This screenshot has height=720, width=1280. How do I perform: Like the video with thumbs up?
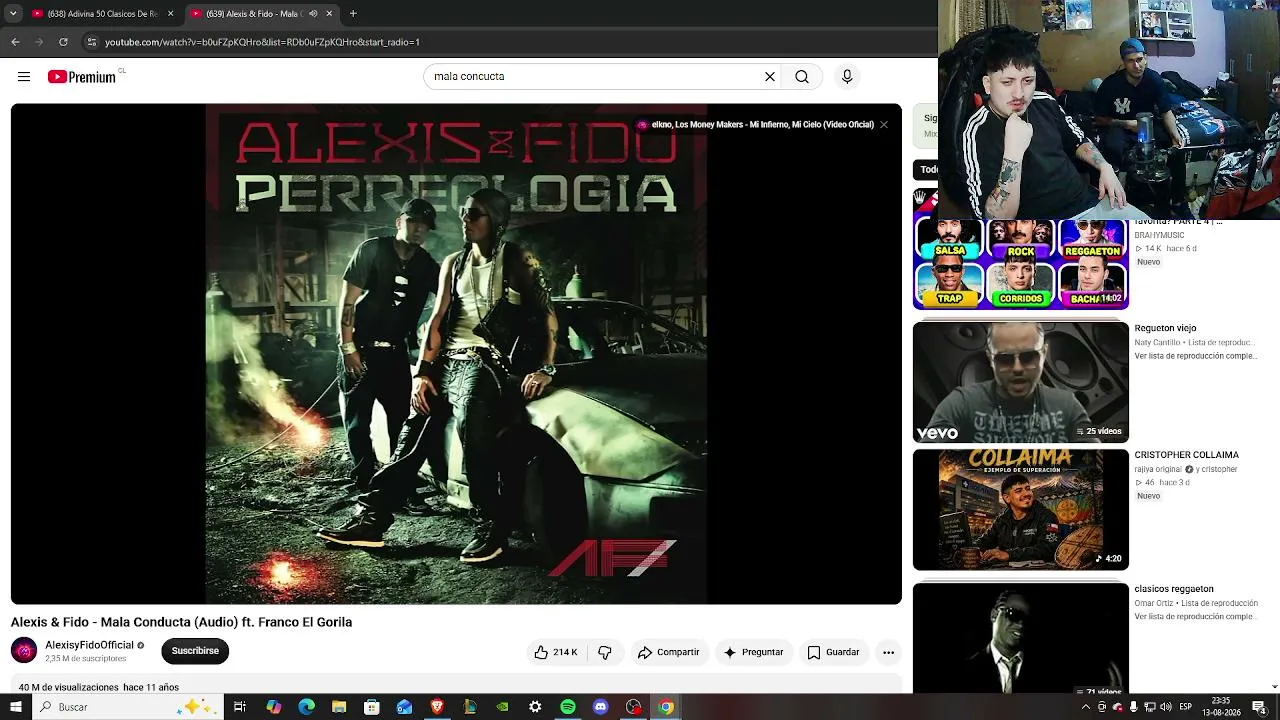point(555,652)
